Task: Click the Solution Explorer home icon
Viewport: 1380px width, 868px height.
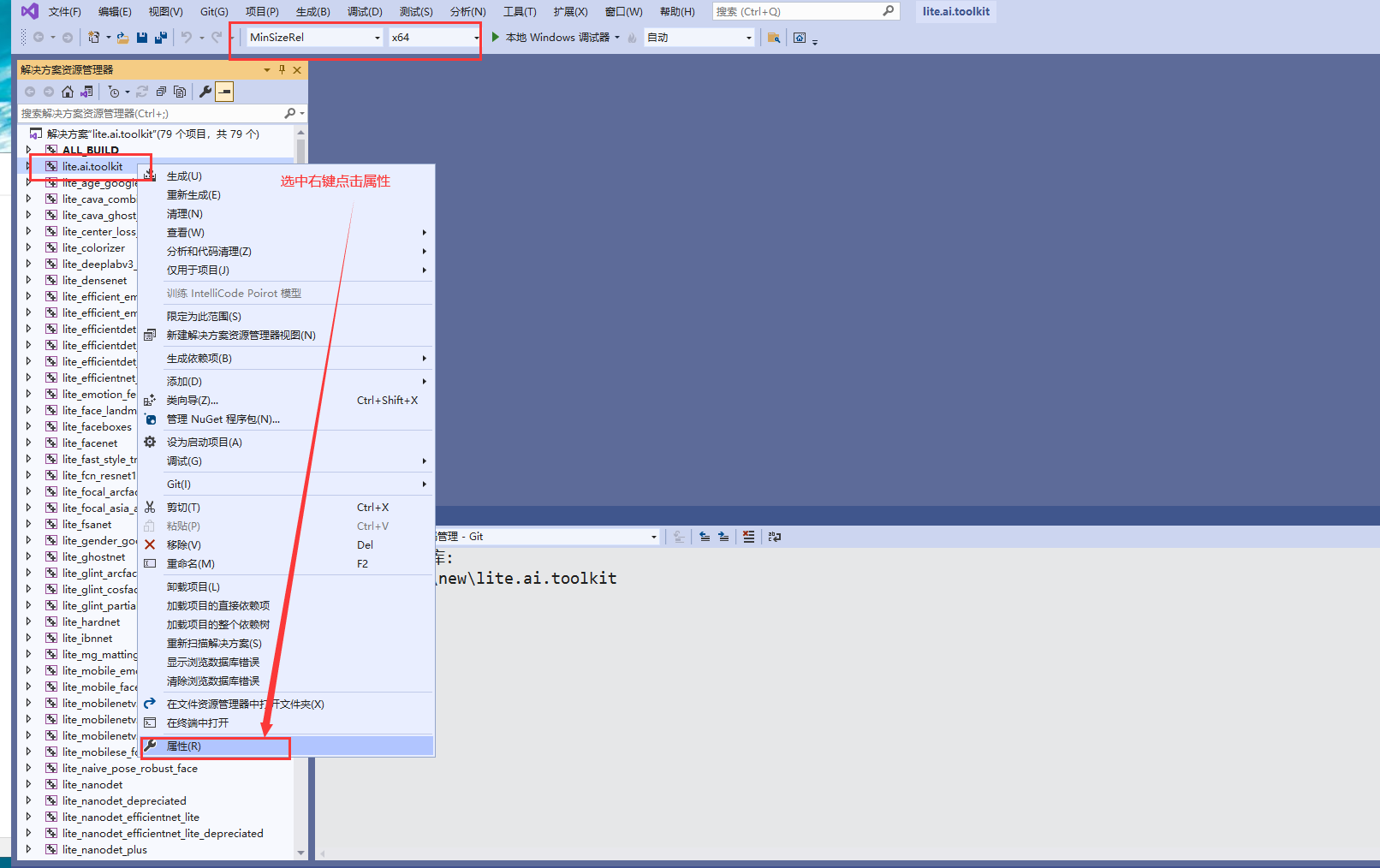Action: click(68, 92)
